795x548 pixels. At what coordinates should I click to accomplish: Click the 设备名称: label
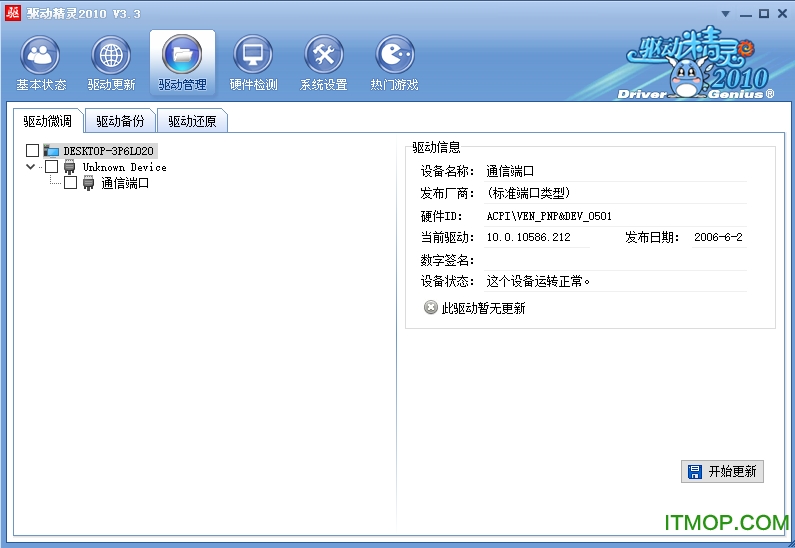448,171
